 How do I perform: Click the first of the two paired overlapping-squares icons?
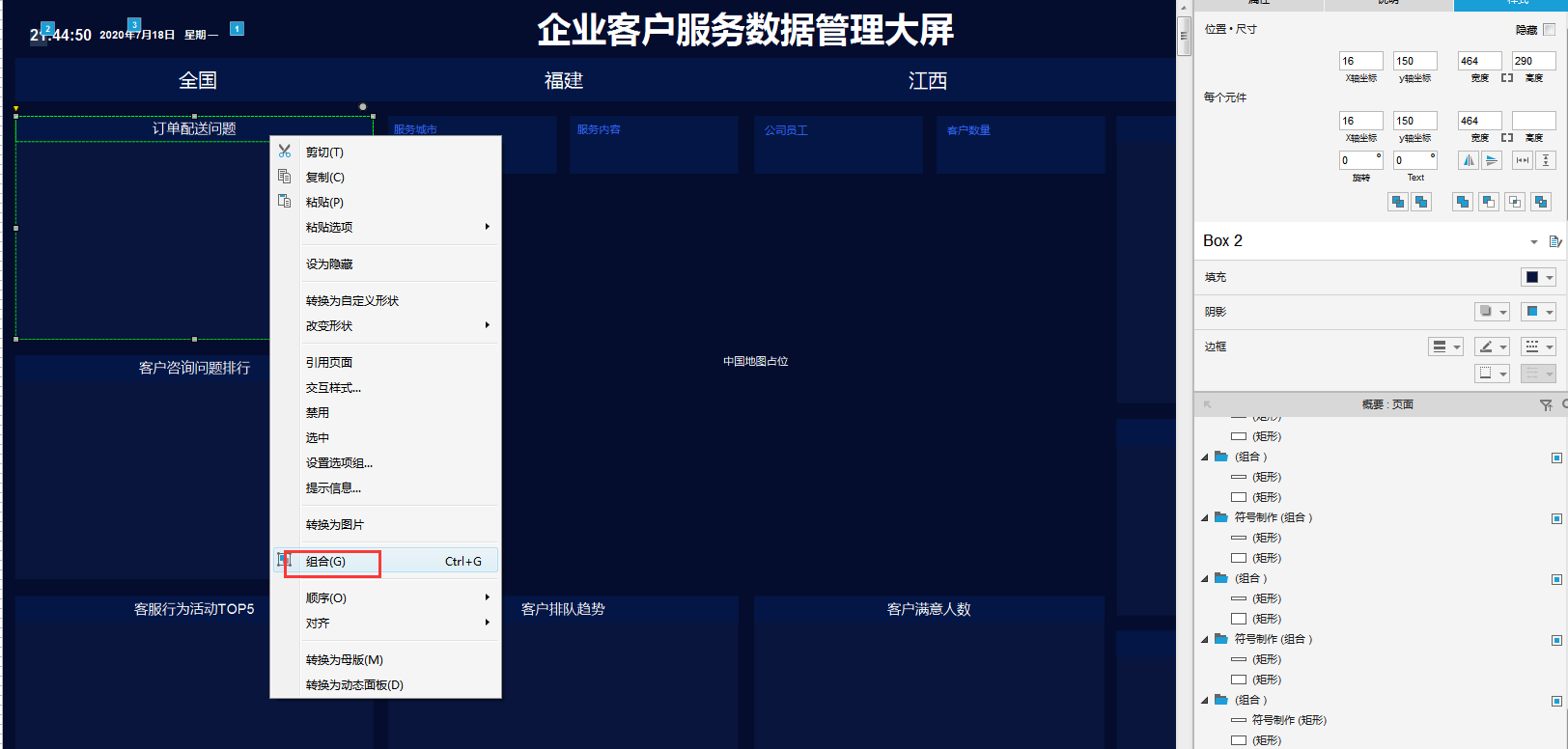(x=1398, y=202)
